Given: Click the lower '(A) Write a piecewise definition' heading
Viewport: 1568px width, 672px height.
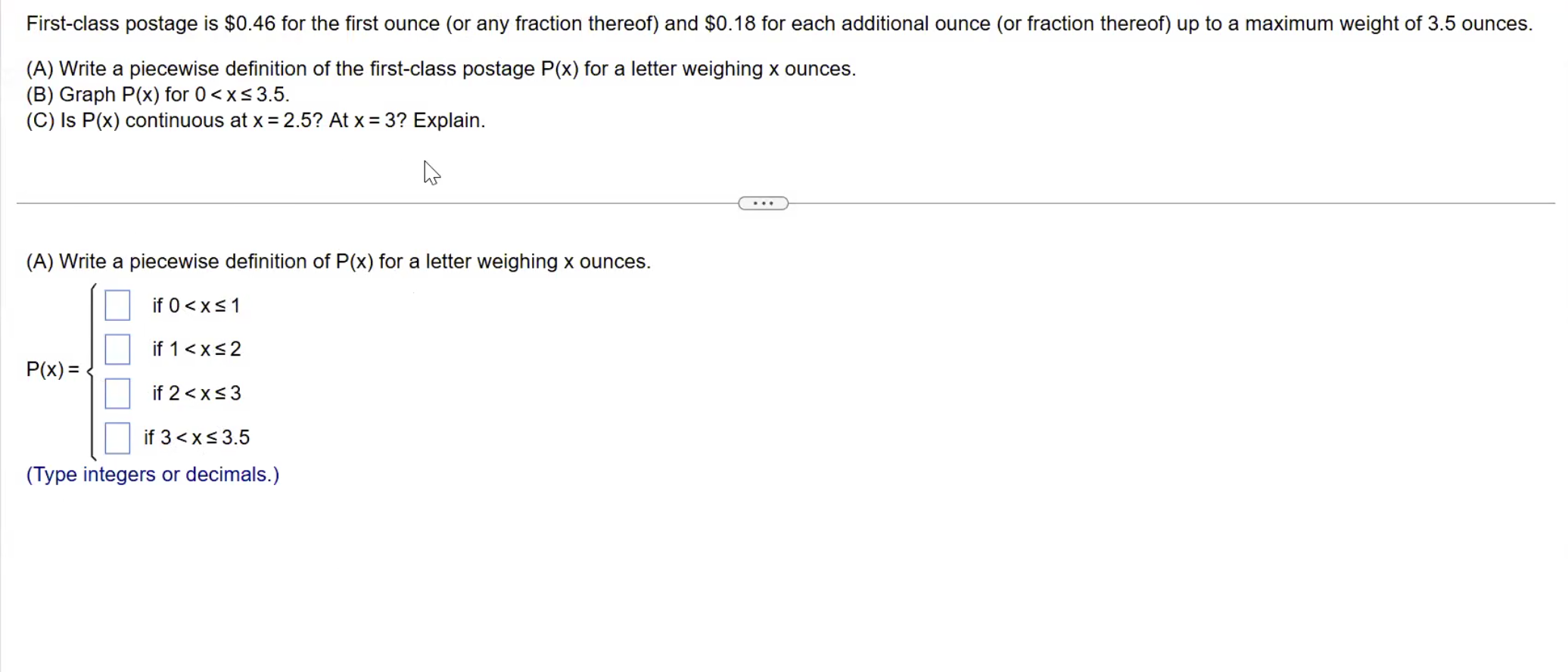Looking at the screenshot, I should [x=338, y=262].
